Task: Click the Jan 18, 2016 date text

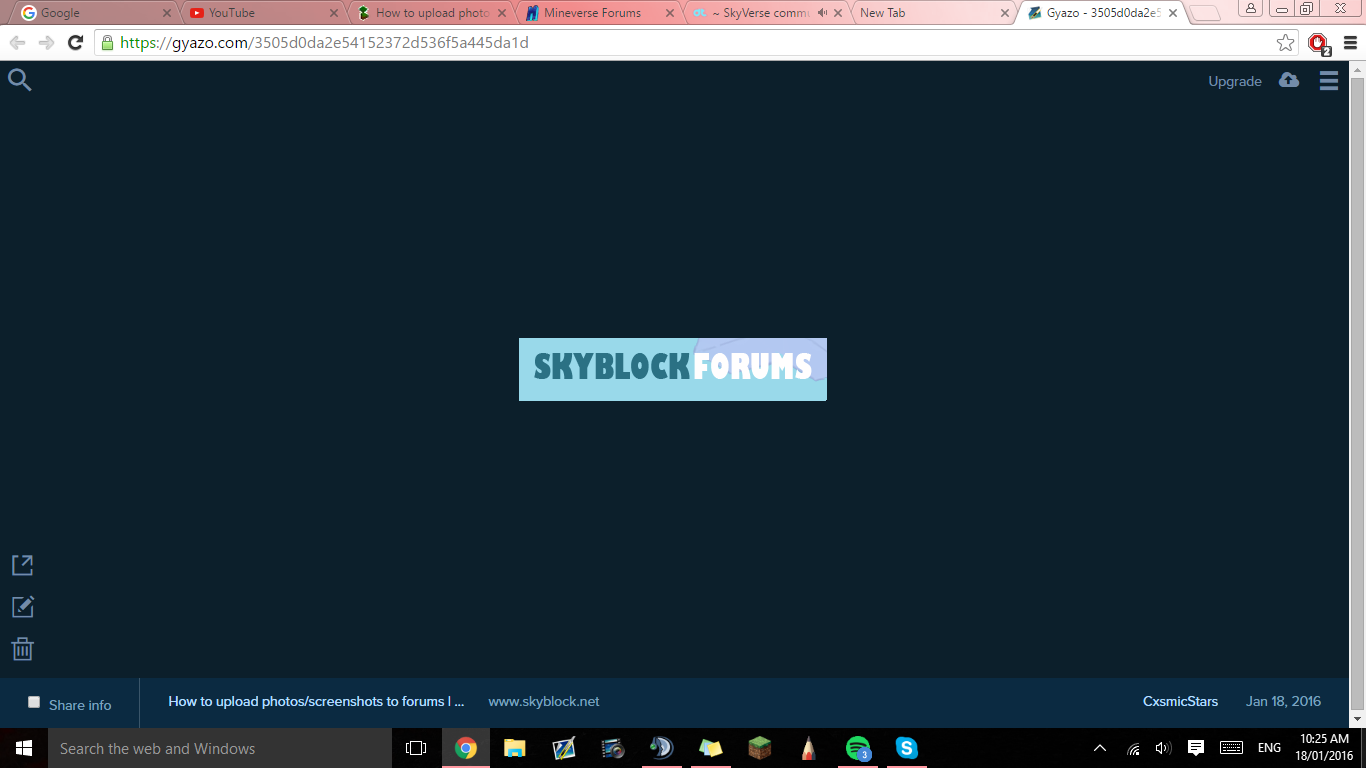Action: 1283,701
